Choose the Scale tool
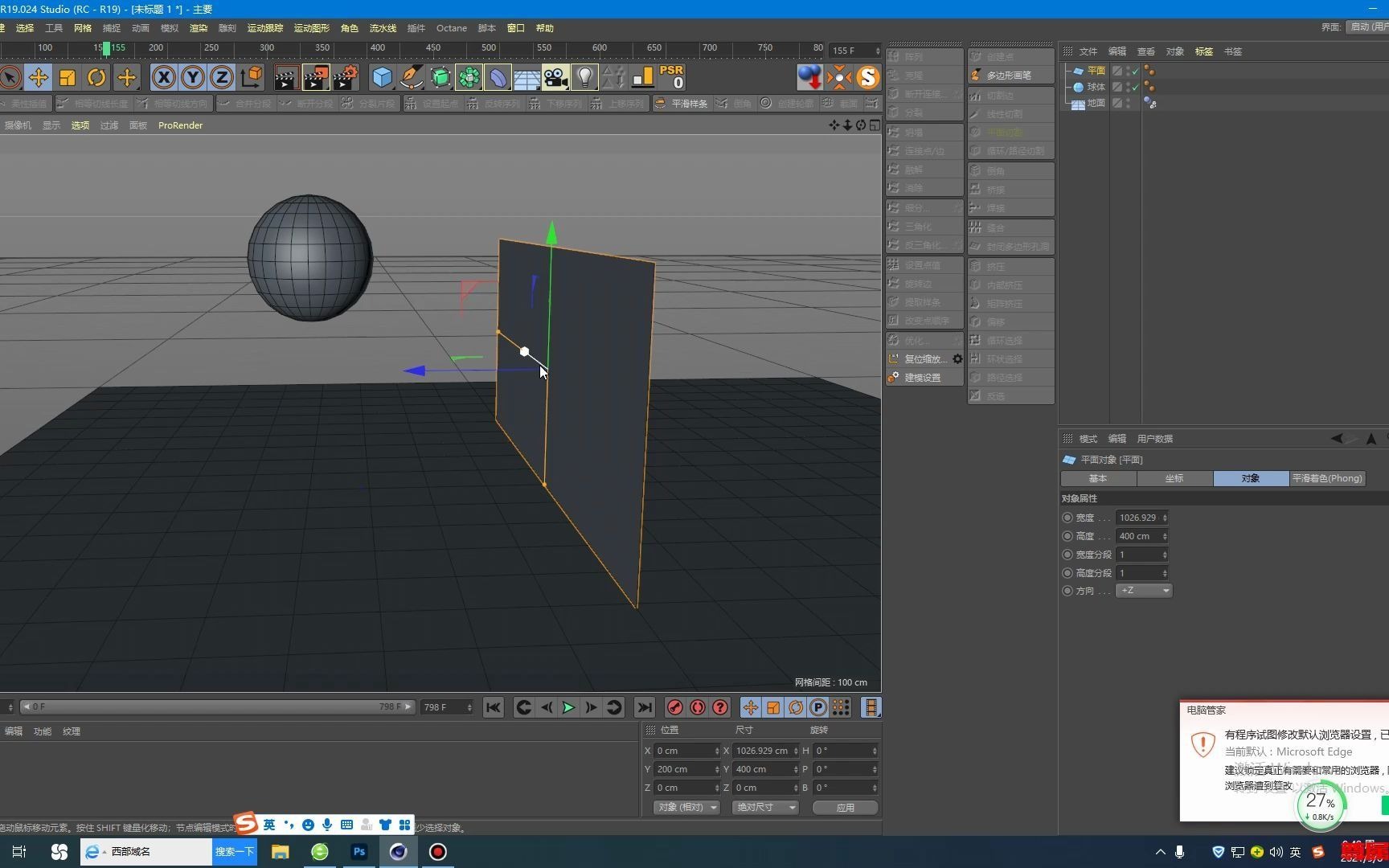This screenshot has width=1389, height=868. (68, 78)
